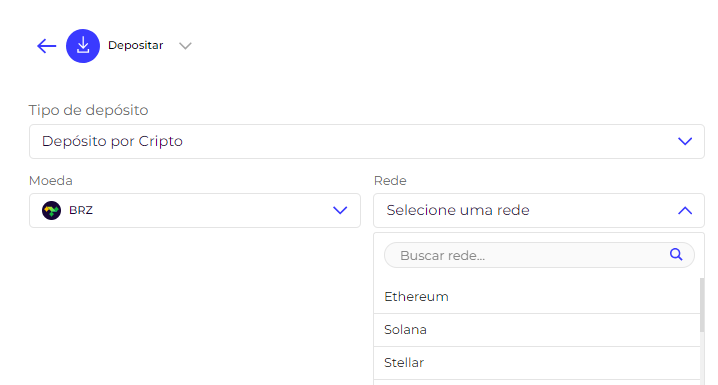The image size is (718, 385).
Task: Click the network list scrollbar
Action: pyautogui.click(x=702, y=305)
